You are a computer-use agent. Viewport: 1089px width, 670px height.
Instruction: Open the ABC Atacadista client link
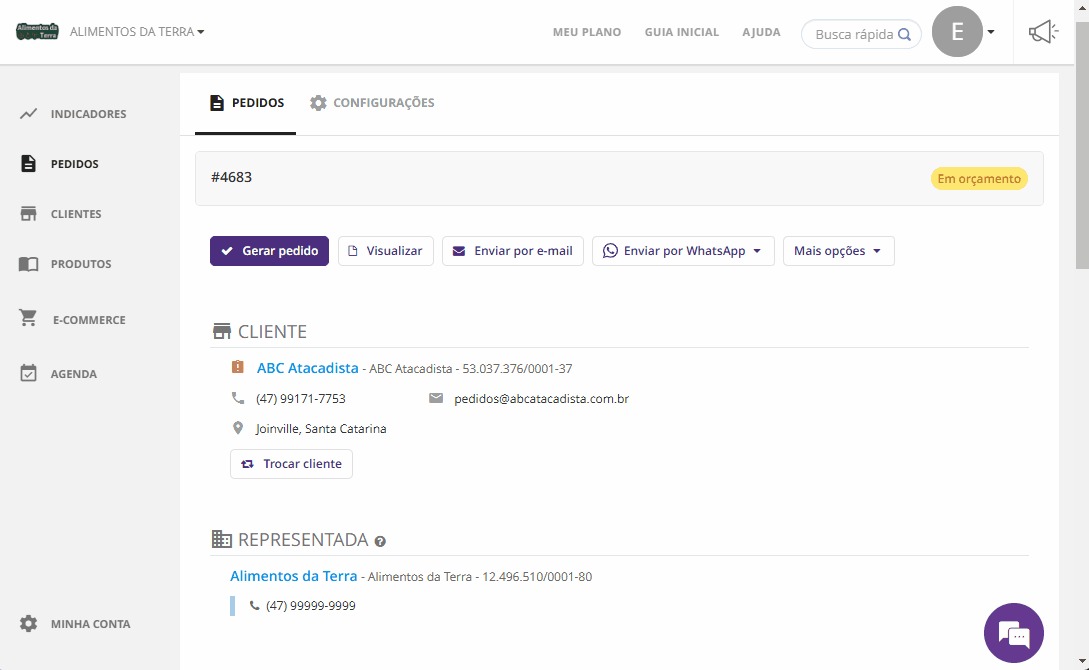click(x=307, y=368)
